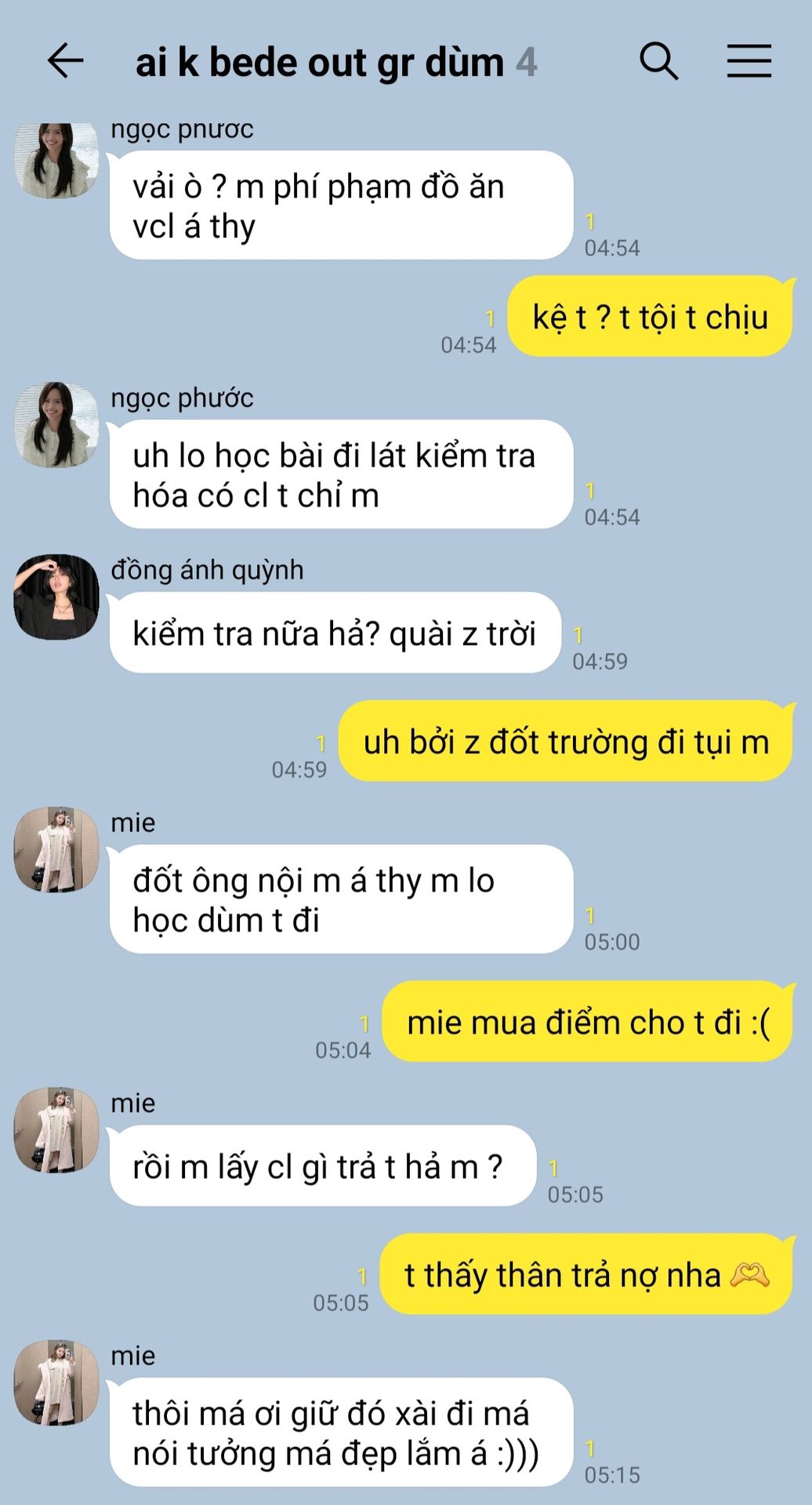This screenshot has width=812, height=1505.
Task: Open the hamburger menu icon
Action: tap(749, 61)
